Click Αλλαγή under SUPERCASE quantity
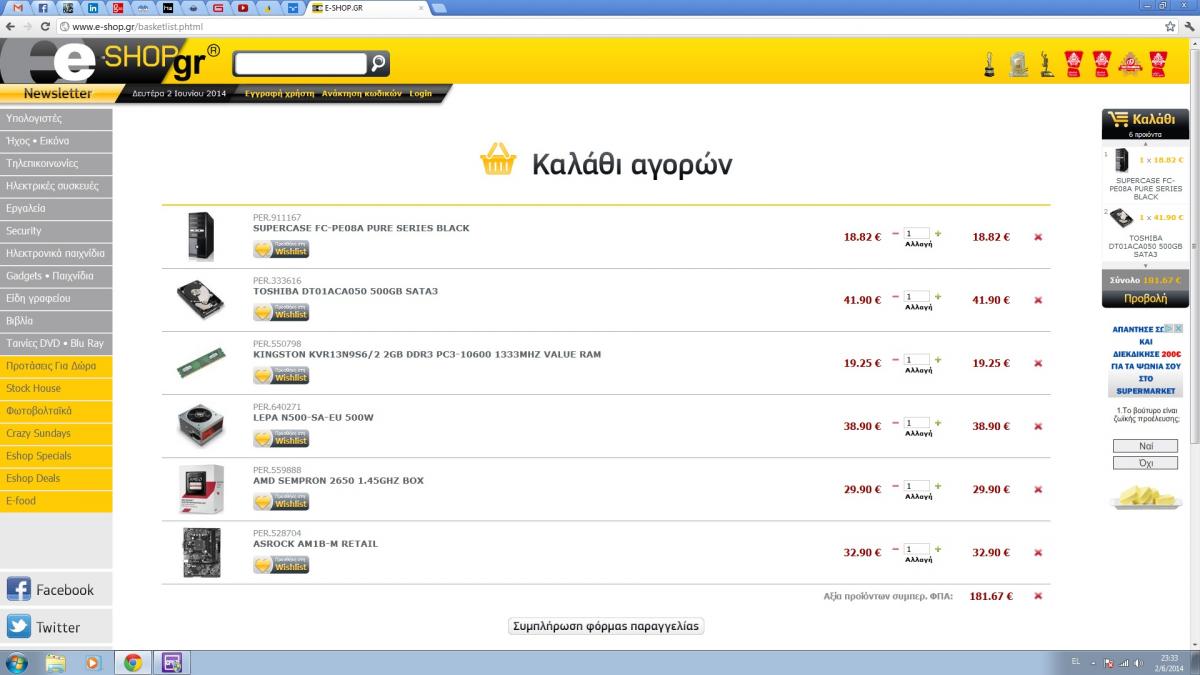1200x675 pixels. pos(918,244)
